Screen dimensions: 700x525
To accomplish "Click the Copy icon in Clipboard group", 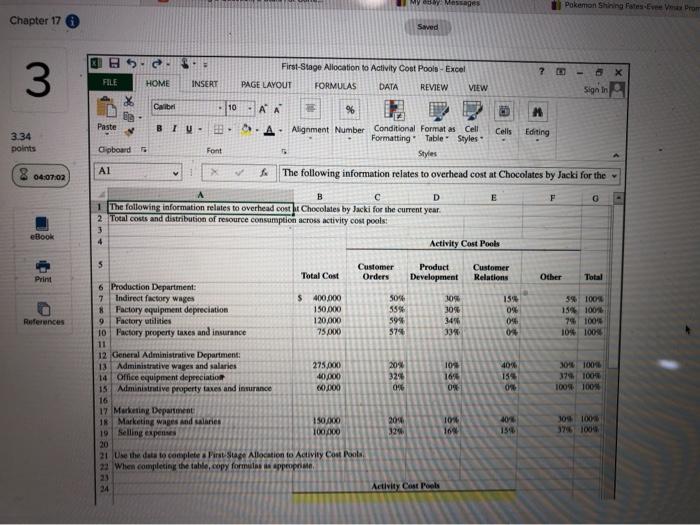I will [129, 117].
